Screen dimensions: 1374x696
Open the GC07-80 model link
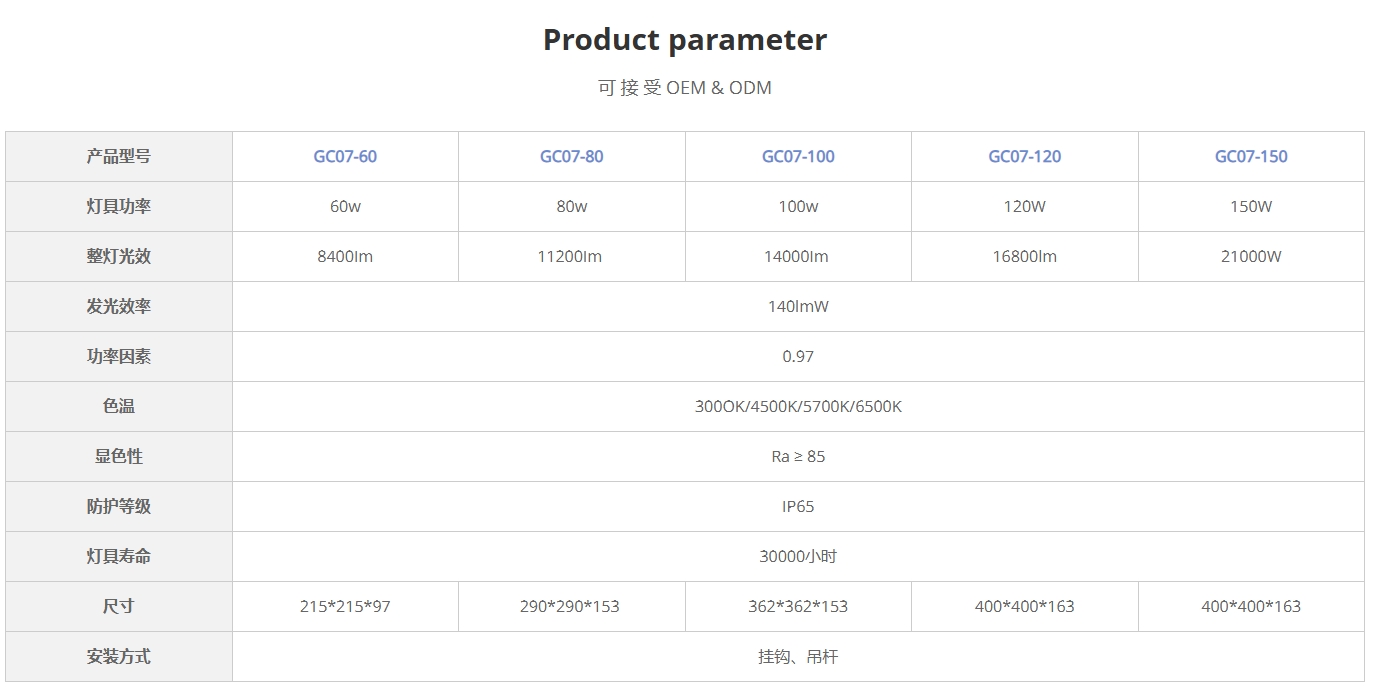[571, 157]
